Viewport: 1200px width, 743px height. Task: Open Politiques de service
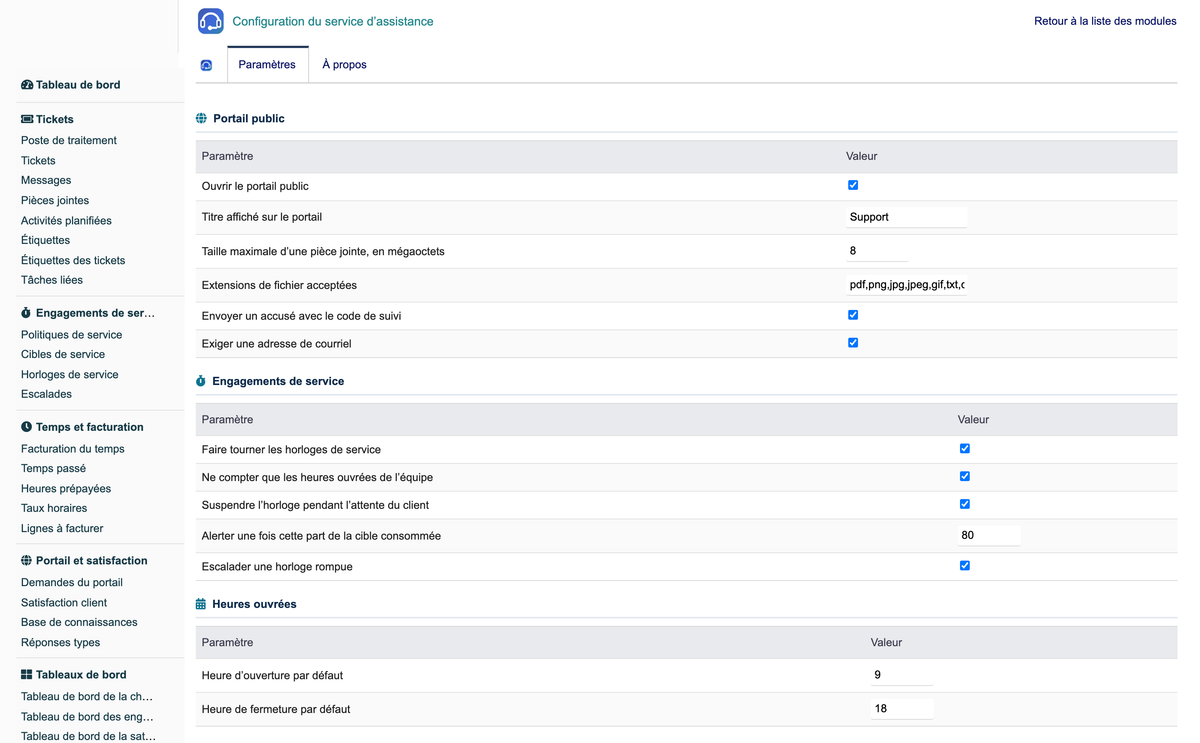click(71, 335)
